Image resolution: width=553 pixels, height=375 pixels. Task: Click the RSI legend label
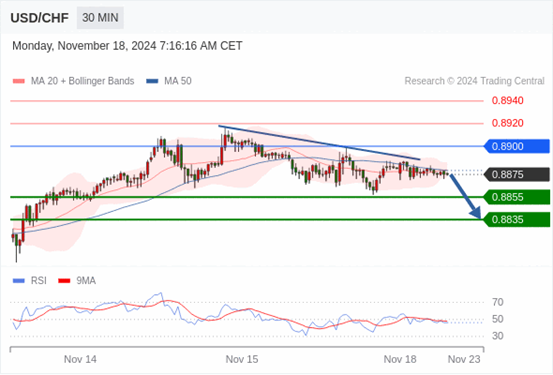point(38,281)
